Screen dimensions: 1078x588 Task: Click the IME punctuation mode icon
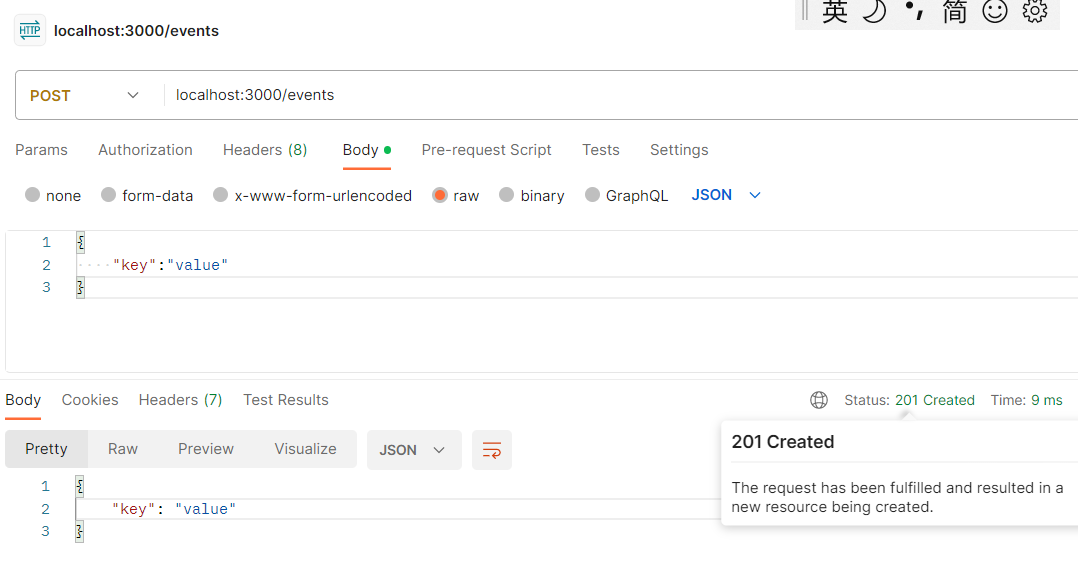(x=914, y=12)
